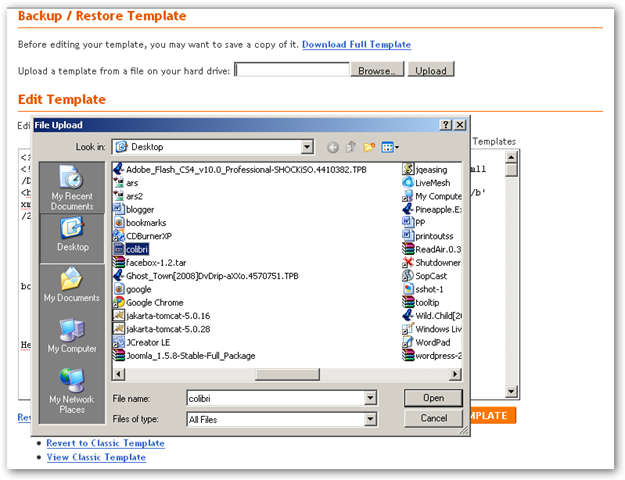Click the file list scroll left arrow
Image resolution: width=625 pixels, height=480 pixels.
[119, 374]
